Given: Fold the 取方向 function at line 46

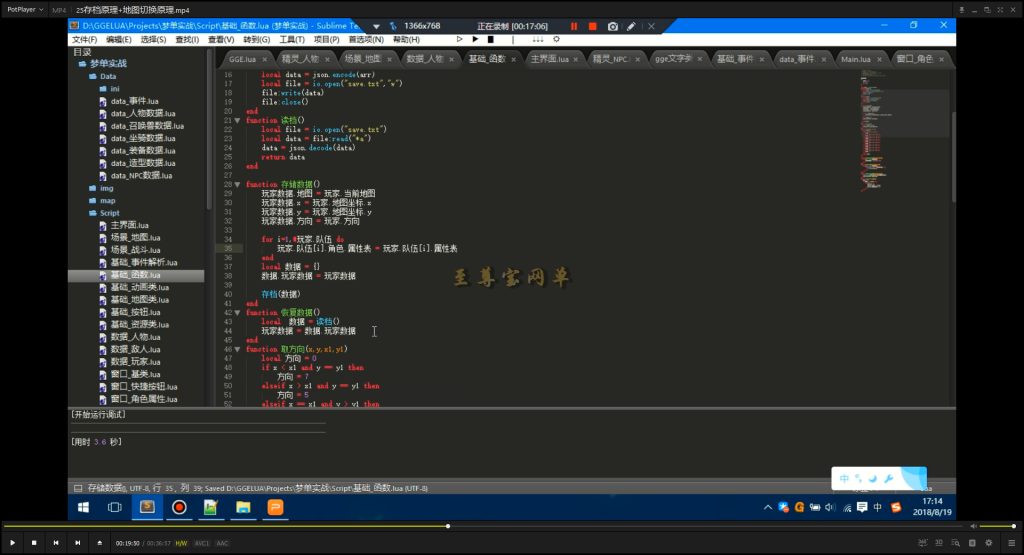Looking at the screenshot, I should pos(237,349).
